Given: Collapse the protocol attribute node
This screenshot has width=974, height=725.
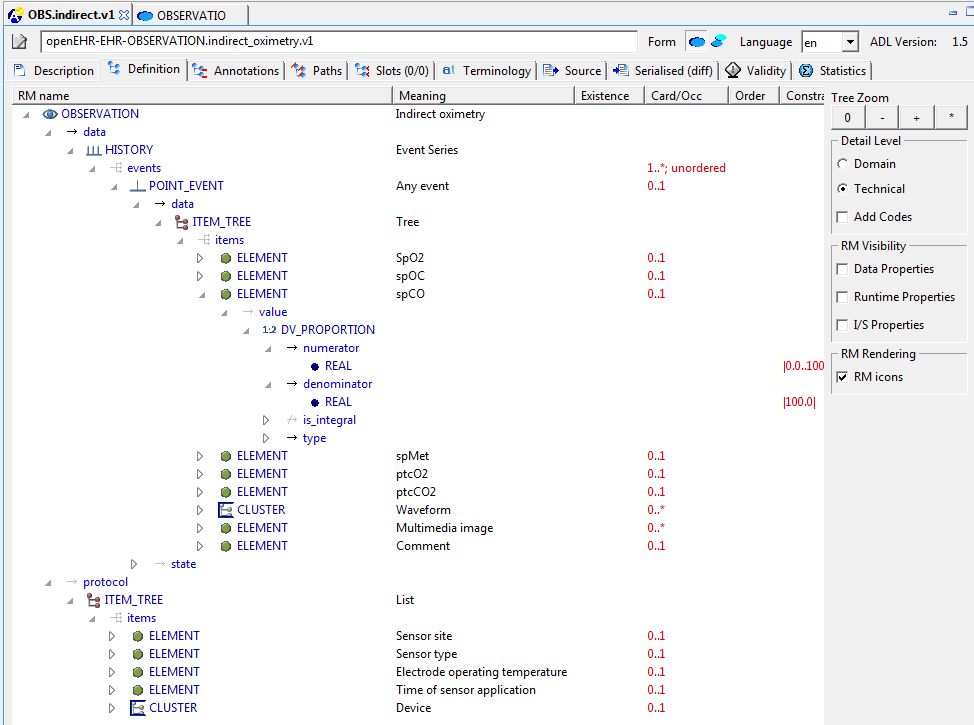Looking at the screenshot, I should tap(48, 583).
